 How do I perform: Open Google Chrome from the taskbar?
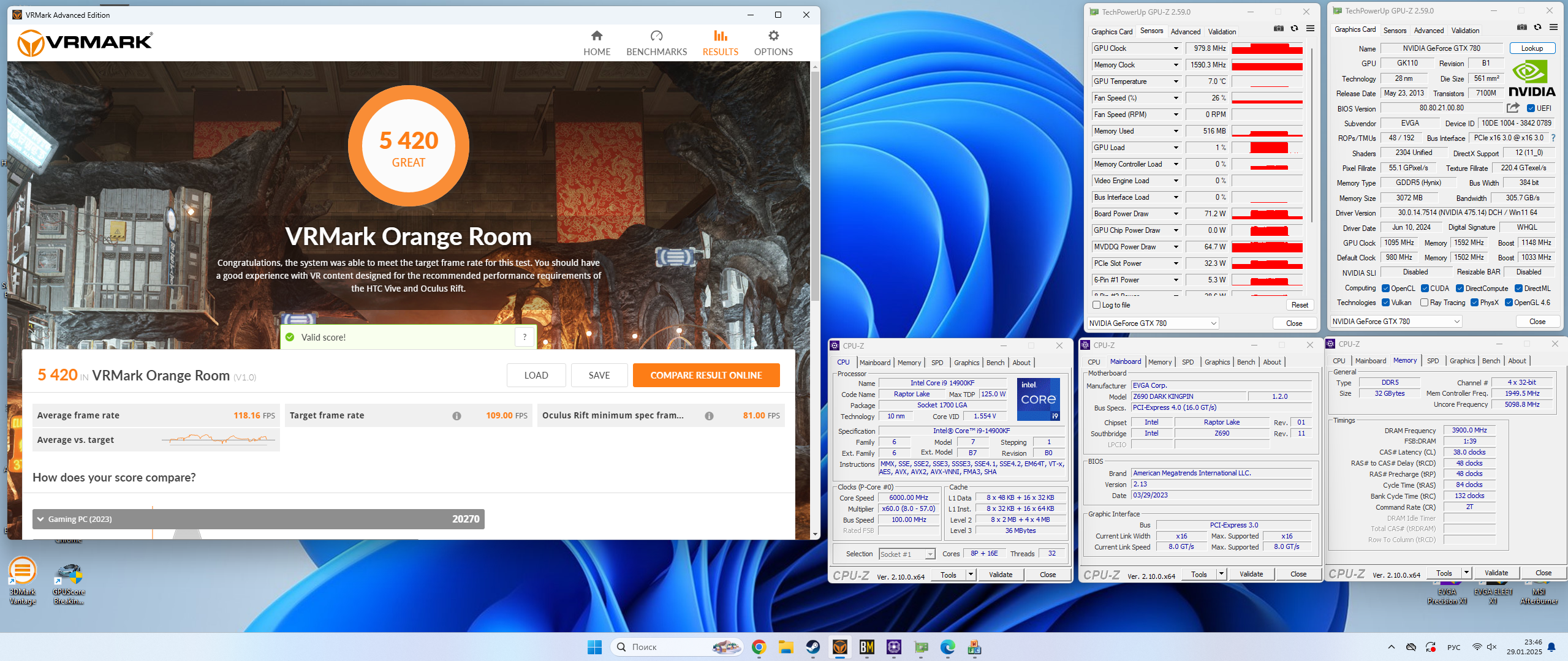759,647
